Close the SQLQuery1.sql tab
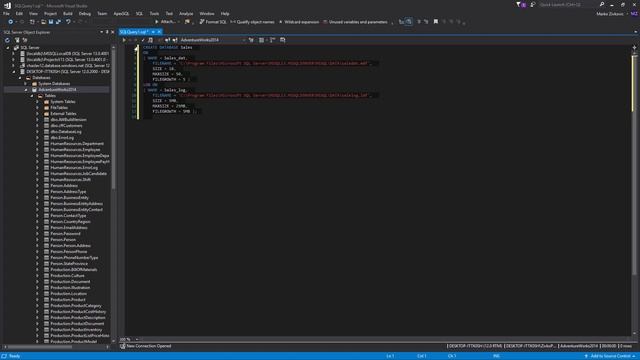The image size is (640, 360). [x=160, y=32]
